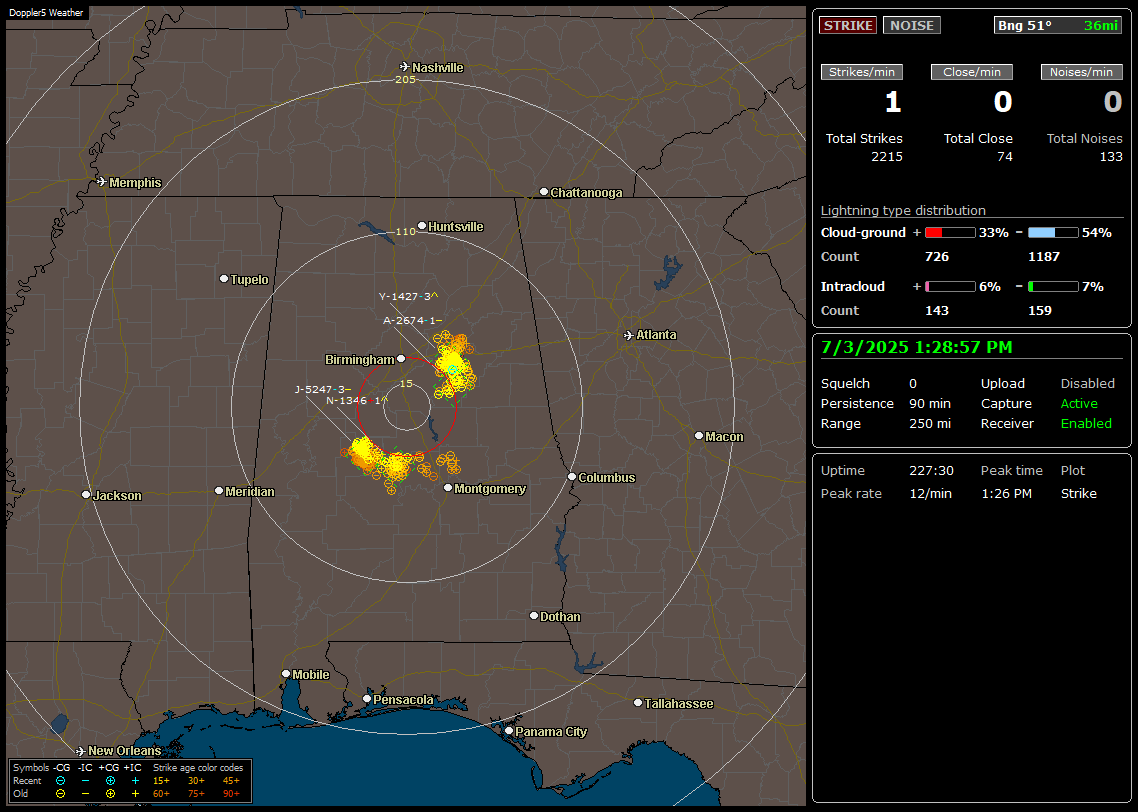This screenshot has height=812, width=1138.
Task: Click the Persistence value 90 min
Action: point(930,403)
